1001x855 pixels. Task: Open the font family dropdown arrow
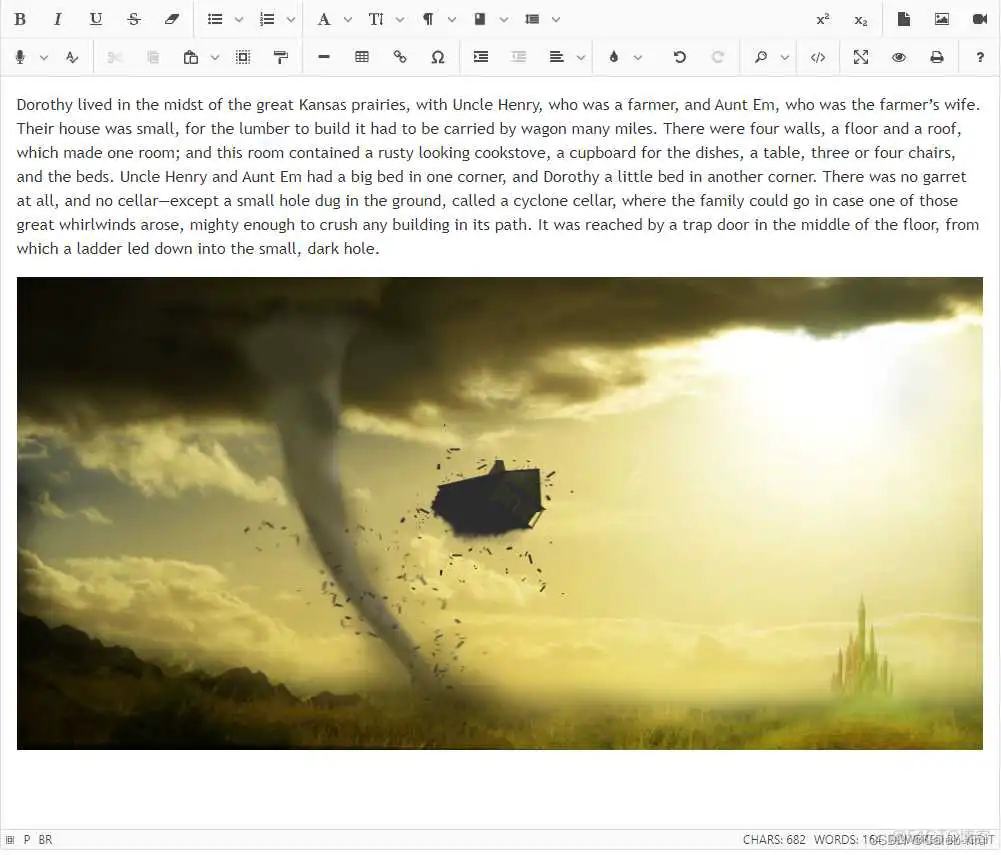coord(348,19)
